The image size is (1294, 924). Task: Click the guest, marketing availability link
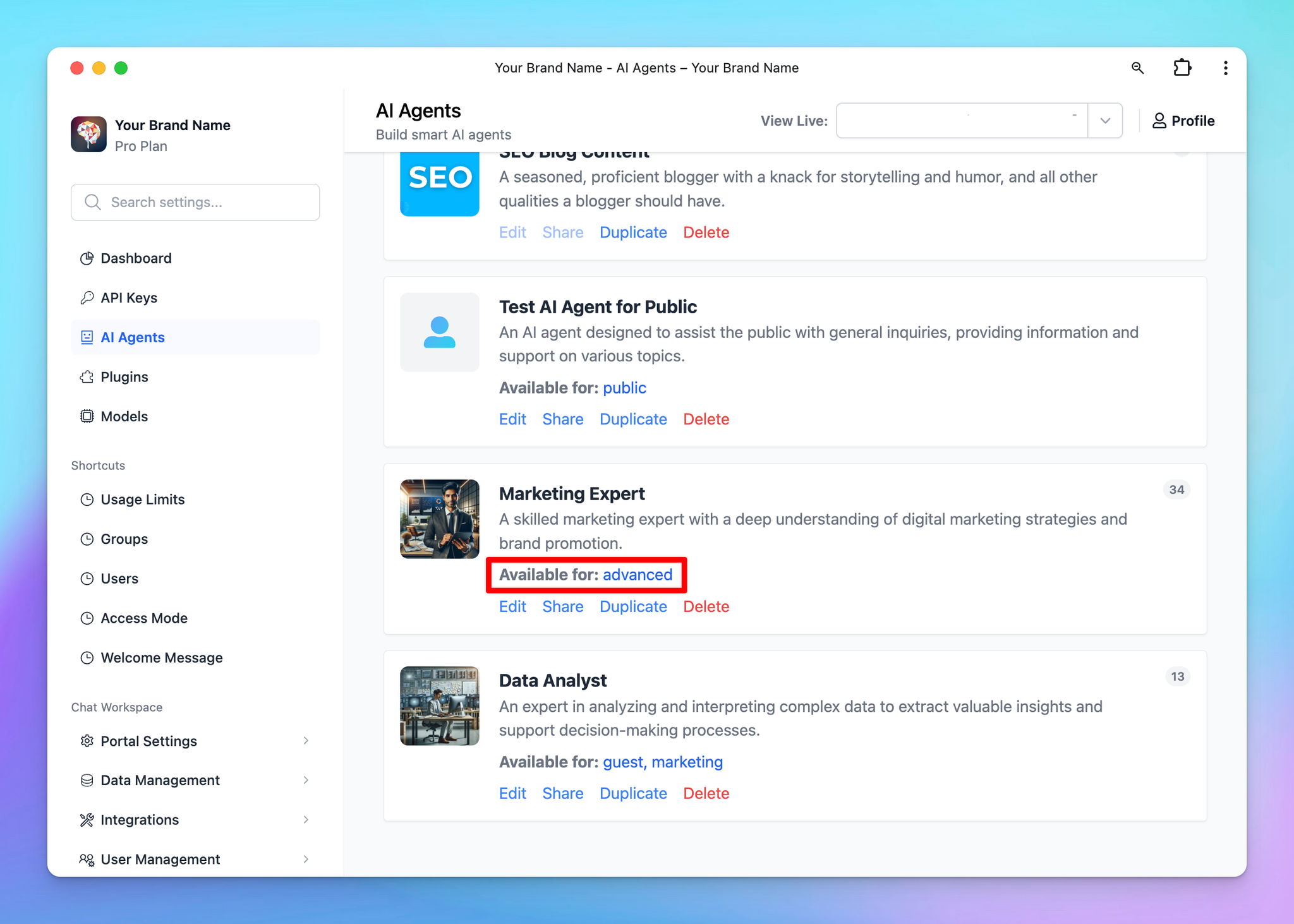pos(663,762)
